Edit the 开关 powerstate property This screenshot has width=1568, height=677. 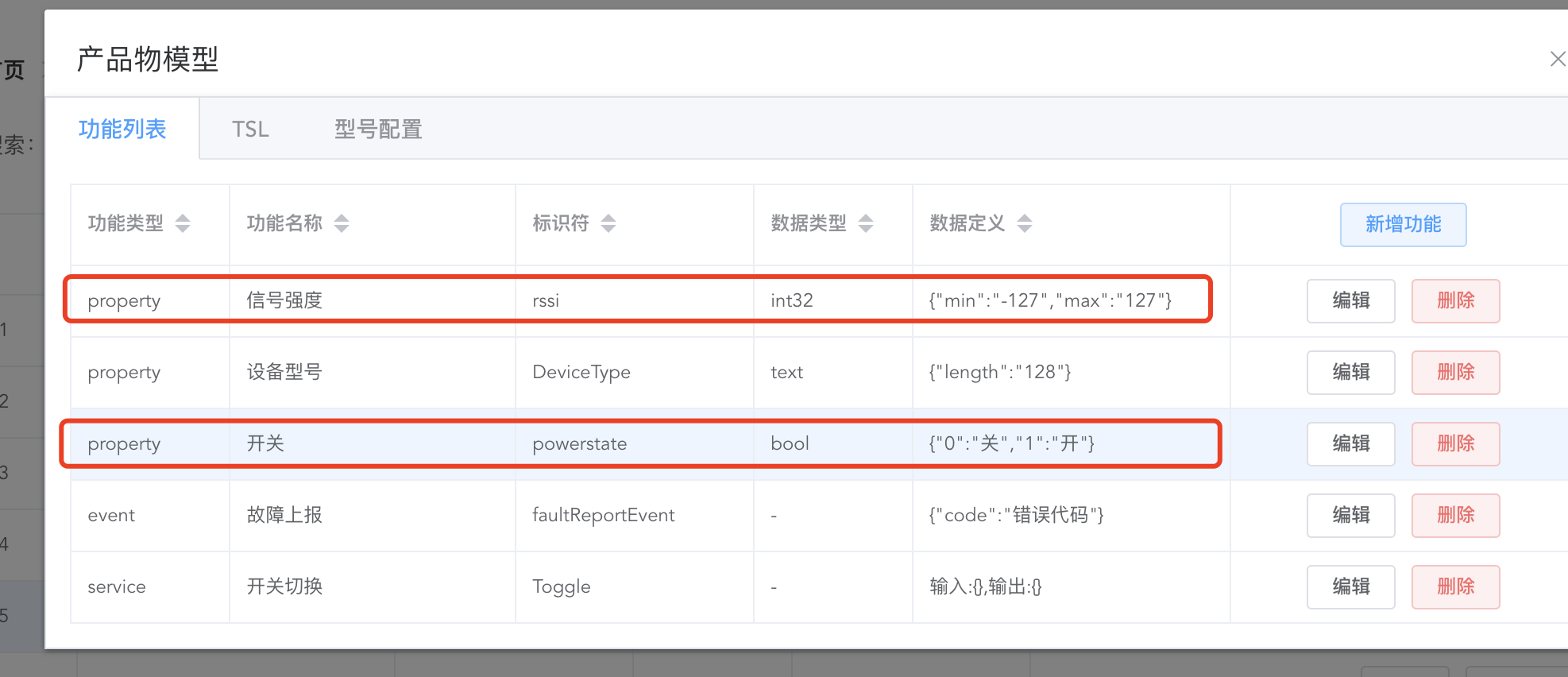(x=1350, y=443)
